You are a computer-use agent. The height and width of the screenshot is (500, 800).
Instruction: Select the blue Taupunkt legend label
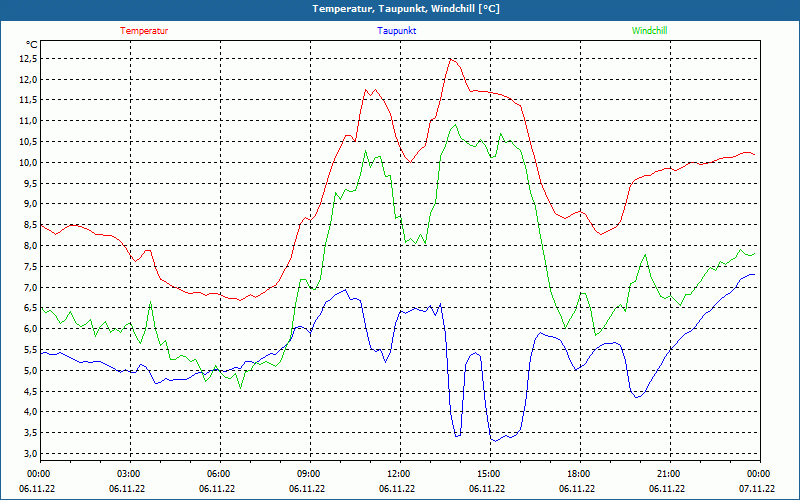[396, 31]
